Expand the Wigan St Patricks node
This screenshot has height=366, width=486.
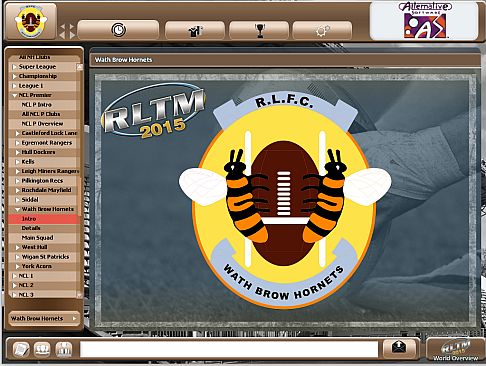(18, 257)
